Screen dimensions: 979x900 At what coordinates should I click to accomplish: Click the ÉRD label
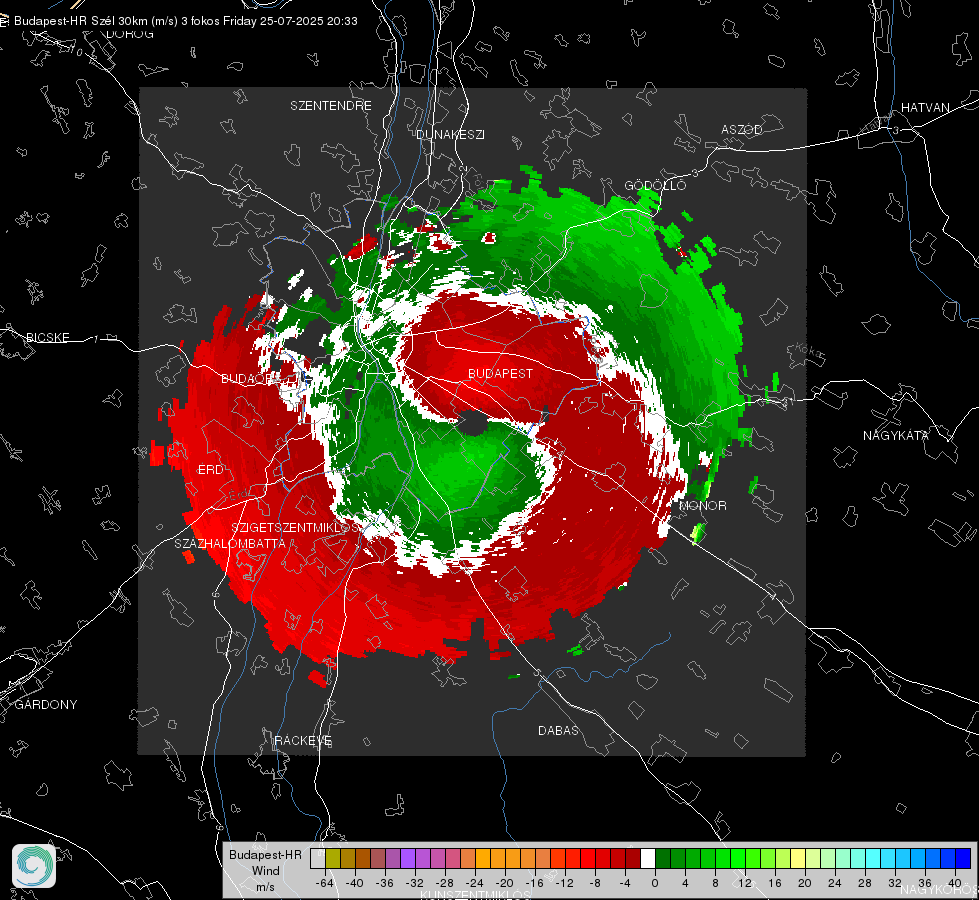point(210,470)
